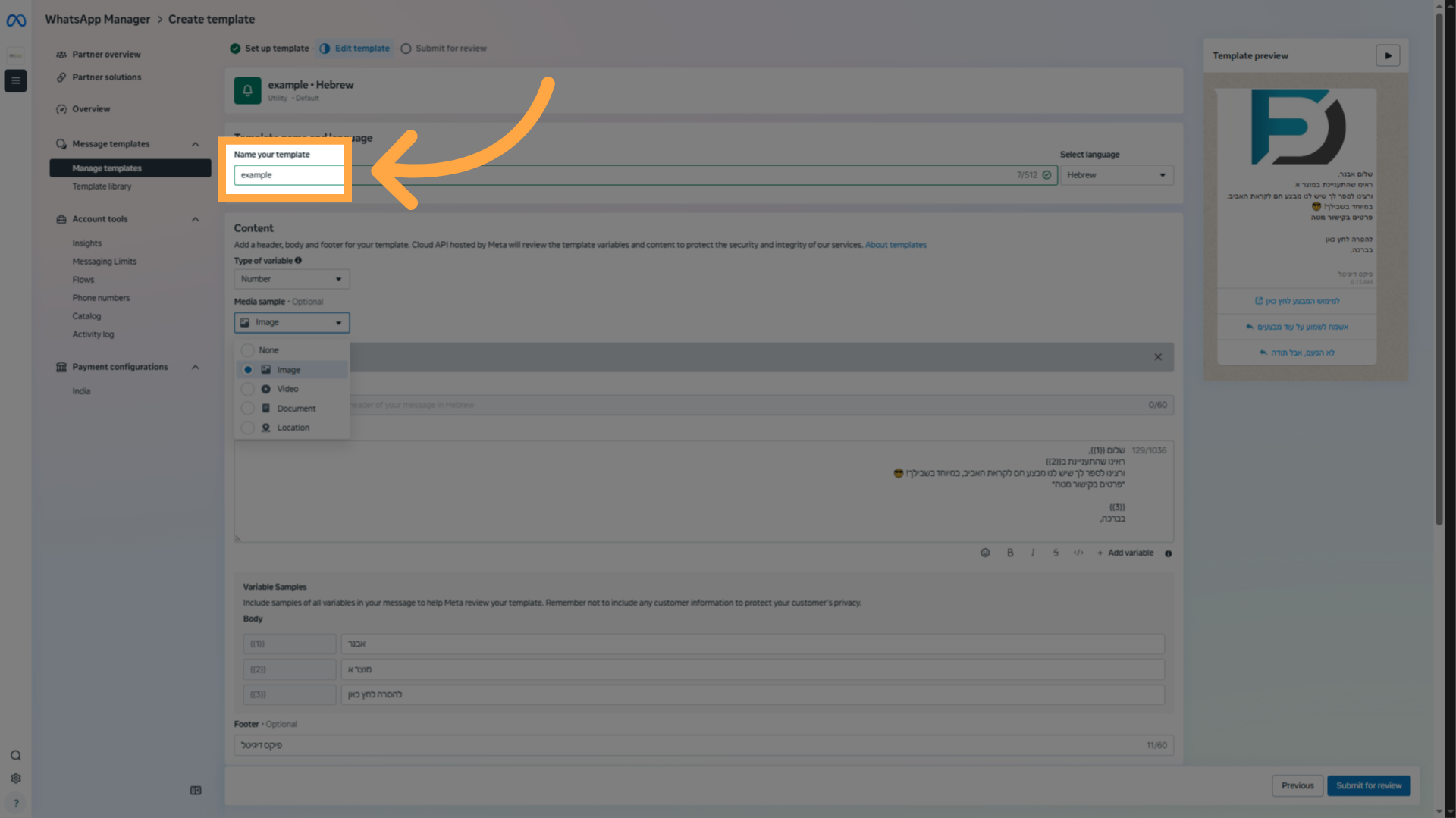1456x818 pixels.
Task: Click sample field for variable {{3}}
Action: pos(752,694)
